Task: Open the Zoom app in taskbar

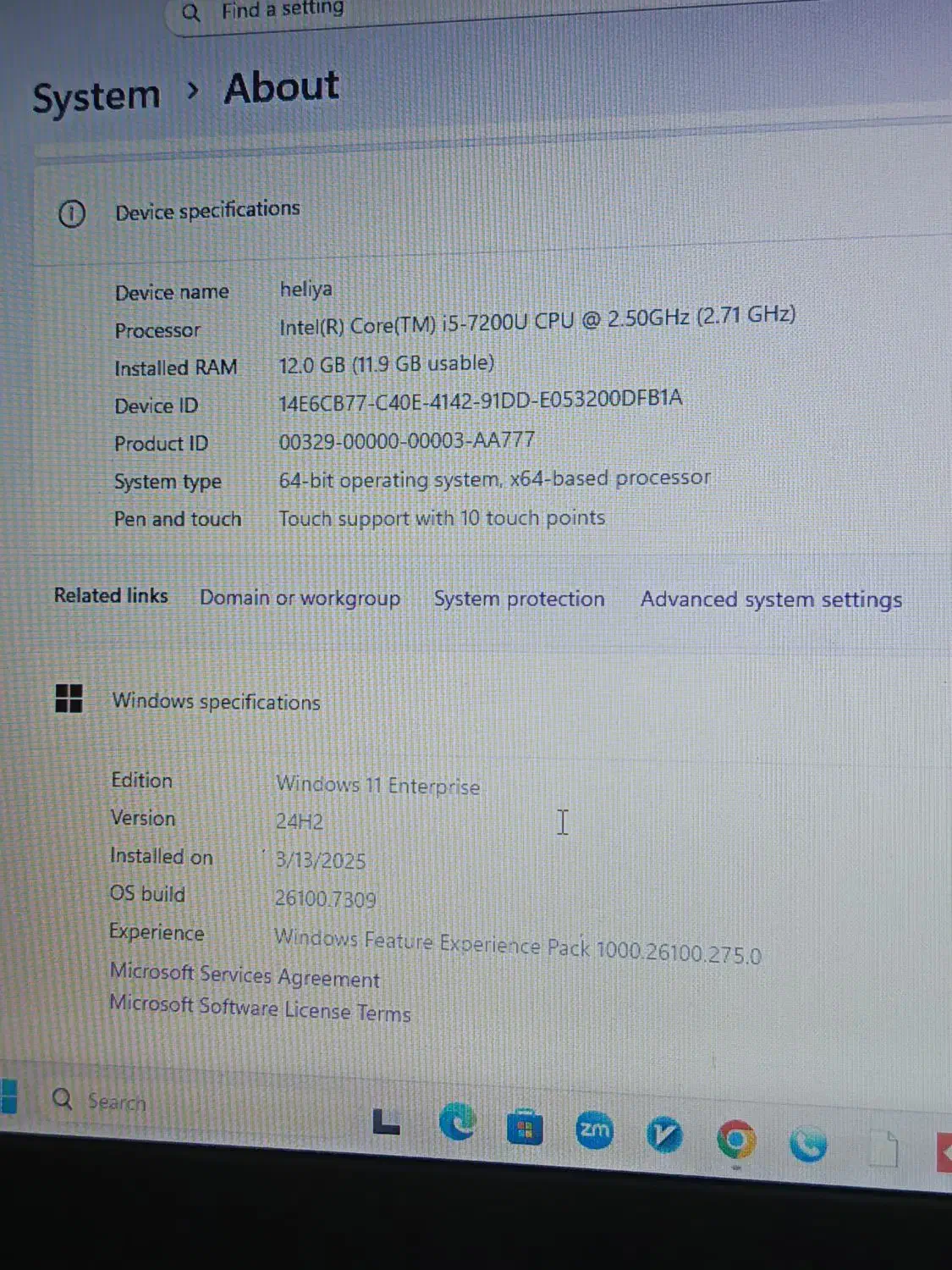Action: point(593,1130)
